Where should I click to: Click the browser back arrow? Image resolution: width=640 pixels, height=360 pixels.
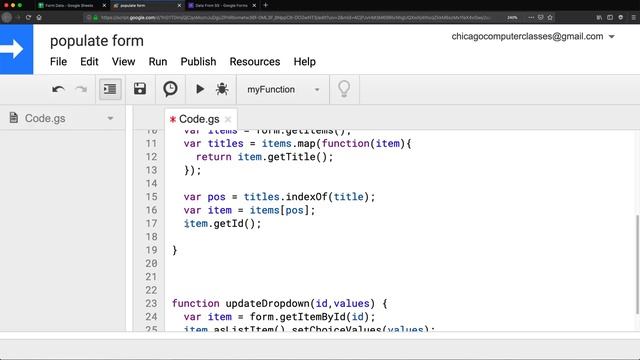tap(7, 18)
